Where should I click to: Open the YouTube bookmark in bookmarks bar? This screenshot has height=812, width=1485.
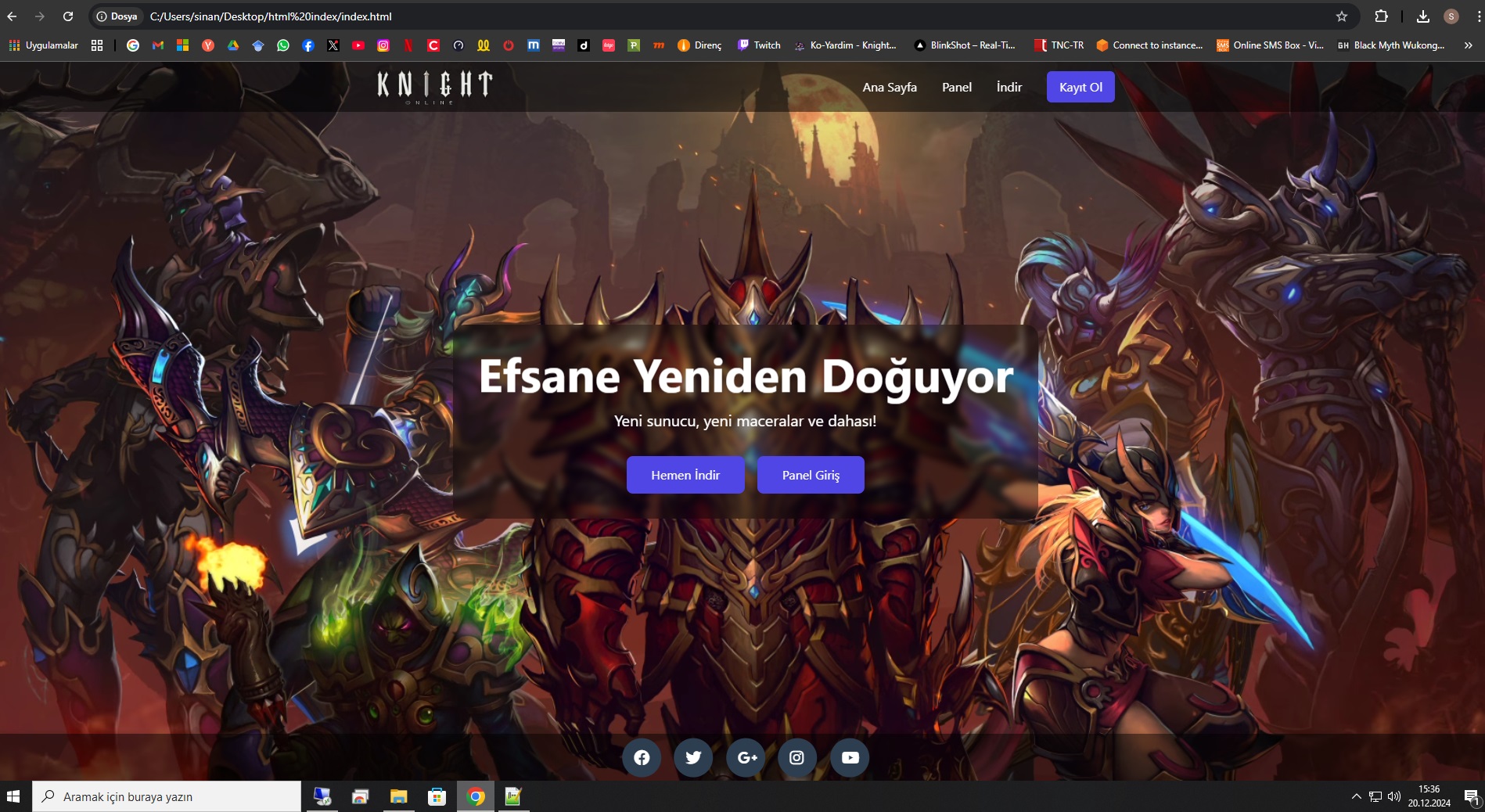[x=358, y=45]
